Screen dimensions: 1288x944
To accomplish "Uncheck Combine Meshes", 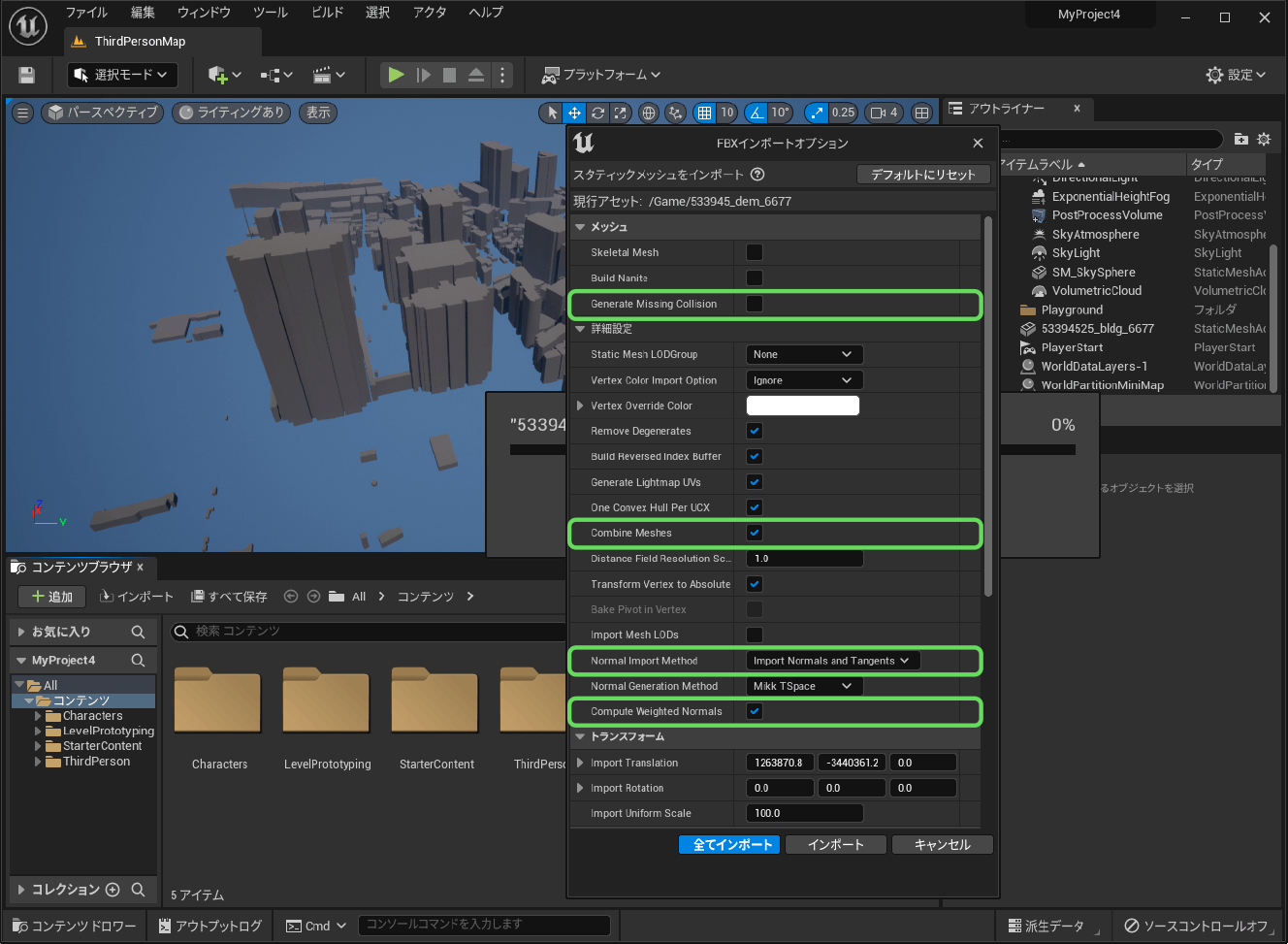I will [755, 533].
